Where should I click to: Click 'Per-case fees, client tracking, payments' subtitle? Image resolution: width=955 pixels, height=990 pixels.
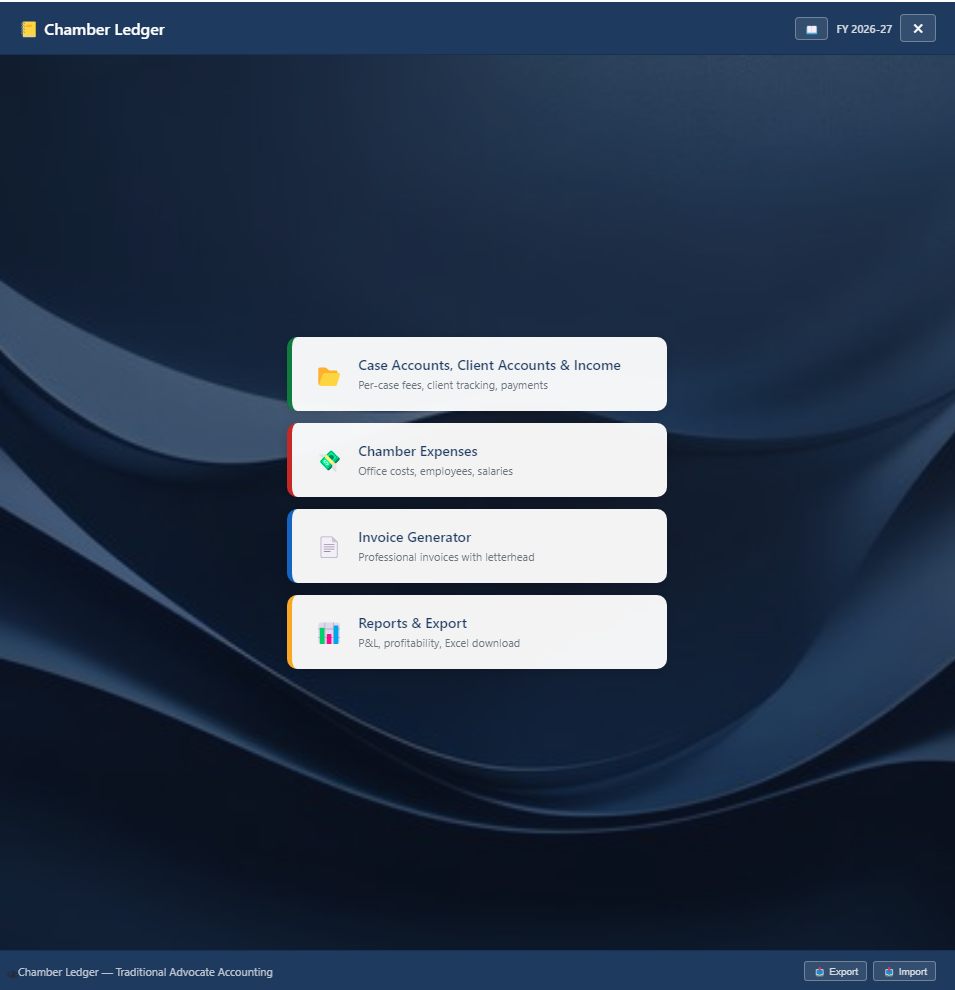coord(453,385)
